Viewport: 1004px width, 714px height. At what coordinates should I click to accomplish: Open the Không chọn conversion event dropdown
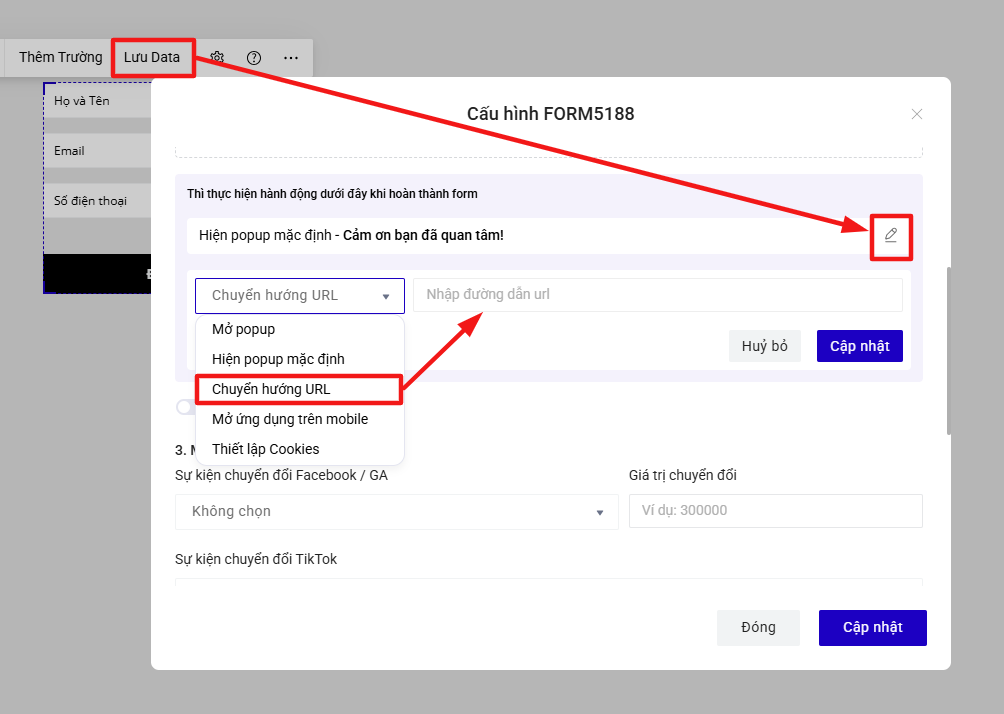pos(396,512)
